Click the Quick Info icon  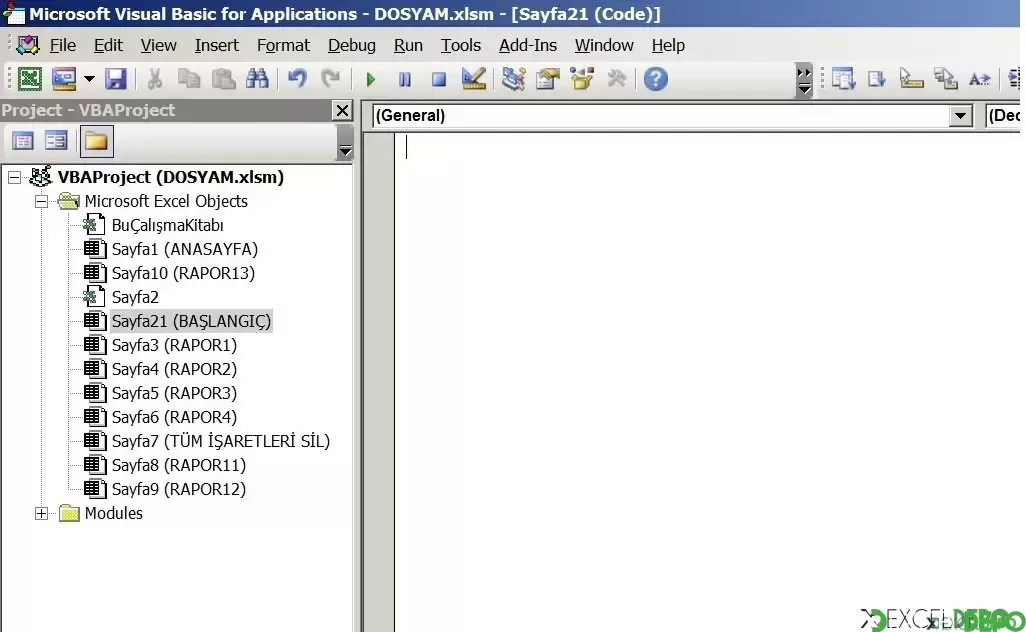click(911, 79)
